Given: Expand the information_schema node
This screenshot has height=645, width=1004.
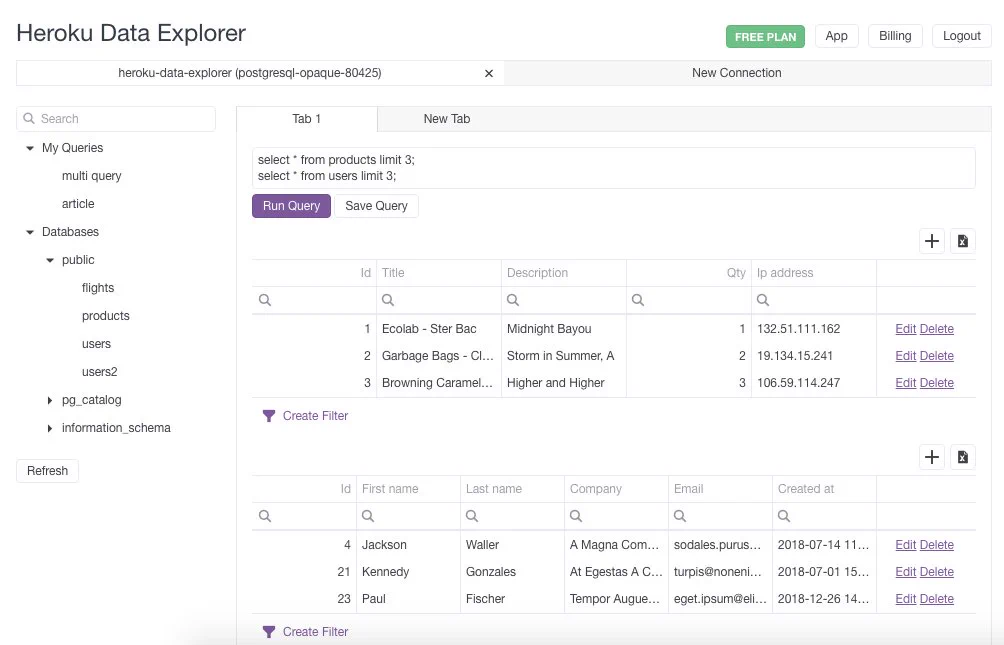Looking at the screenshot, I should (50, 429).
